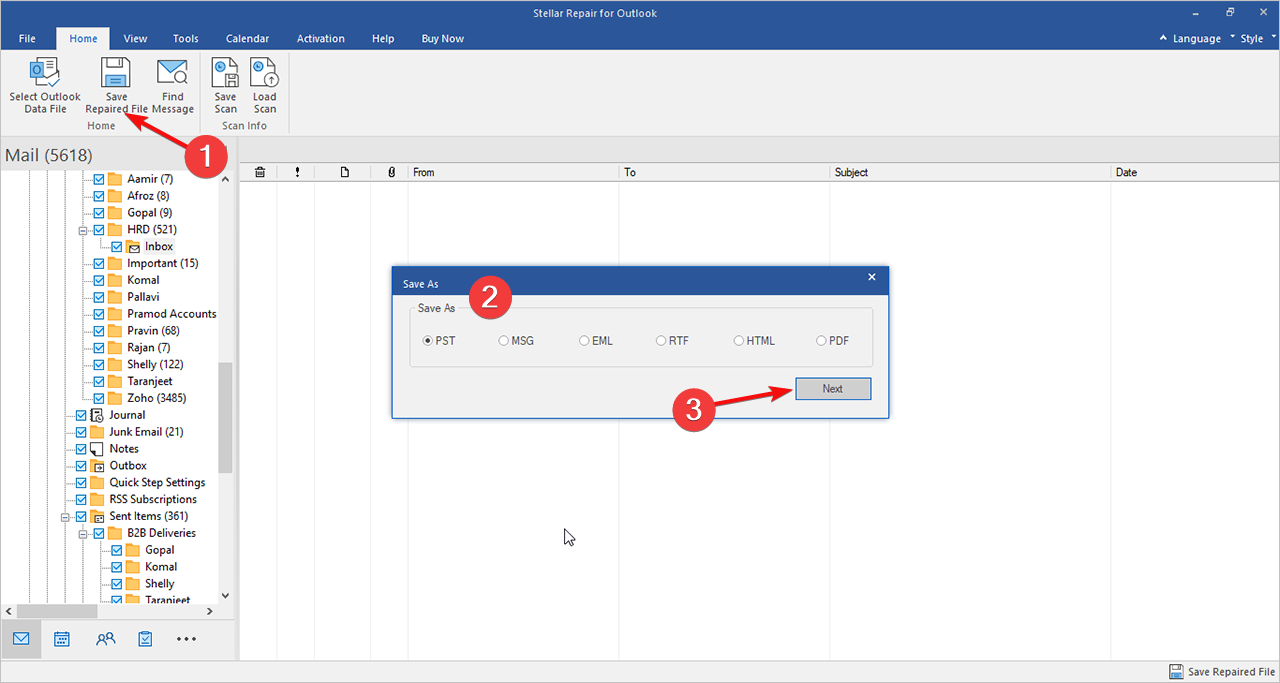Image resolution: width=1280 pixels, height=683 pixels.
Task: Open the Activation tab
Action: tap(320, 38)
